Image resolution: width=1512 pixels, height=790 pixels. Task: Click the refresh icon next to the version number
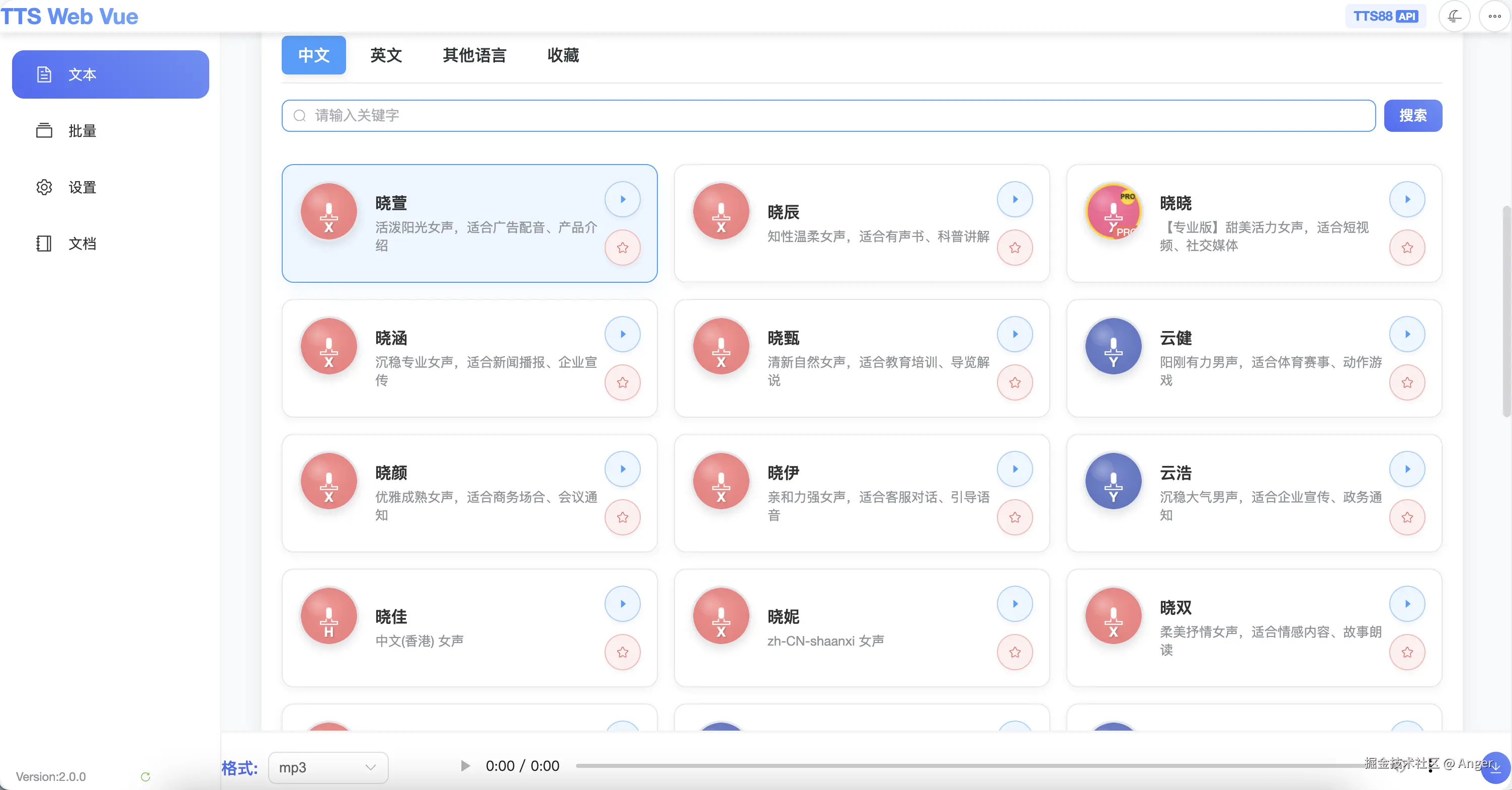(x=145, y=776)
